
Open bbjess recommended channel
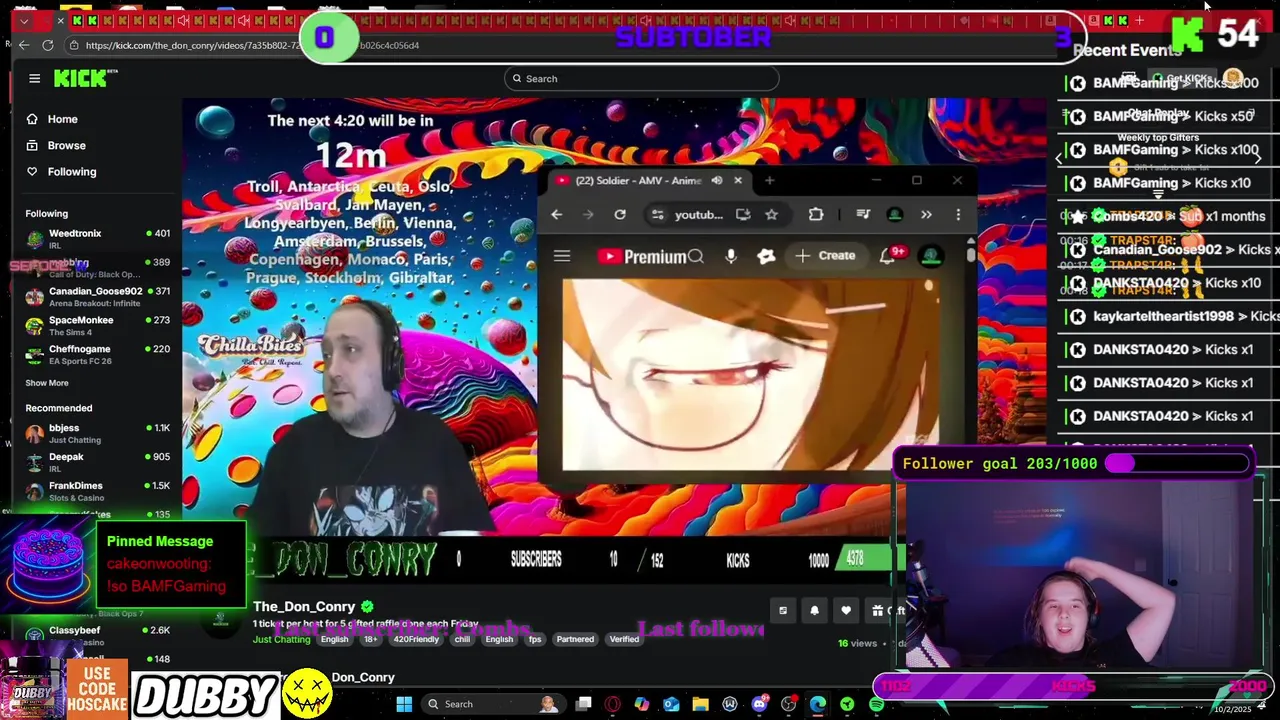tap(97, 434)
